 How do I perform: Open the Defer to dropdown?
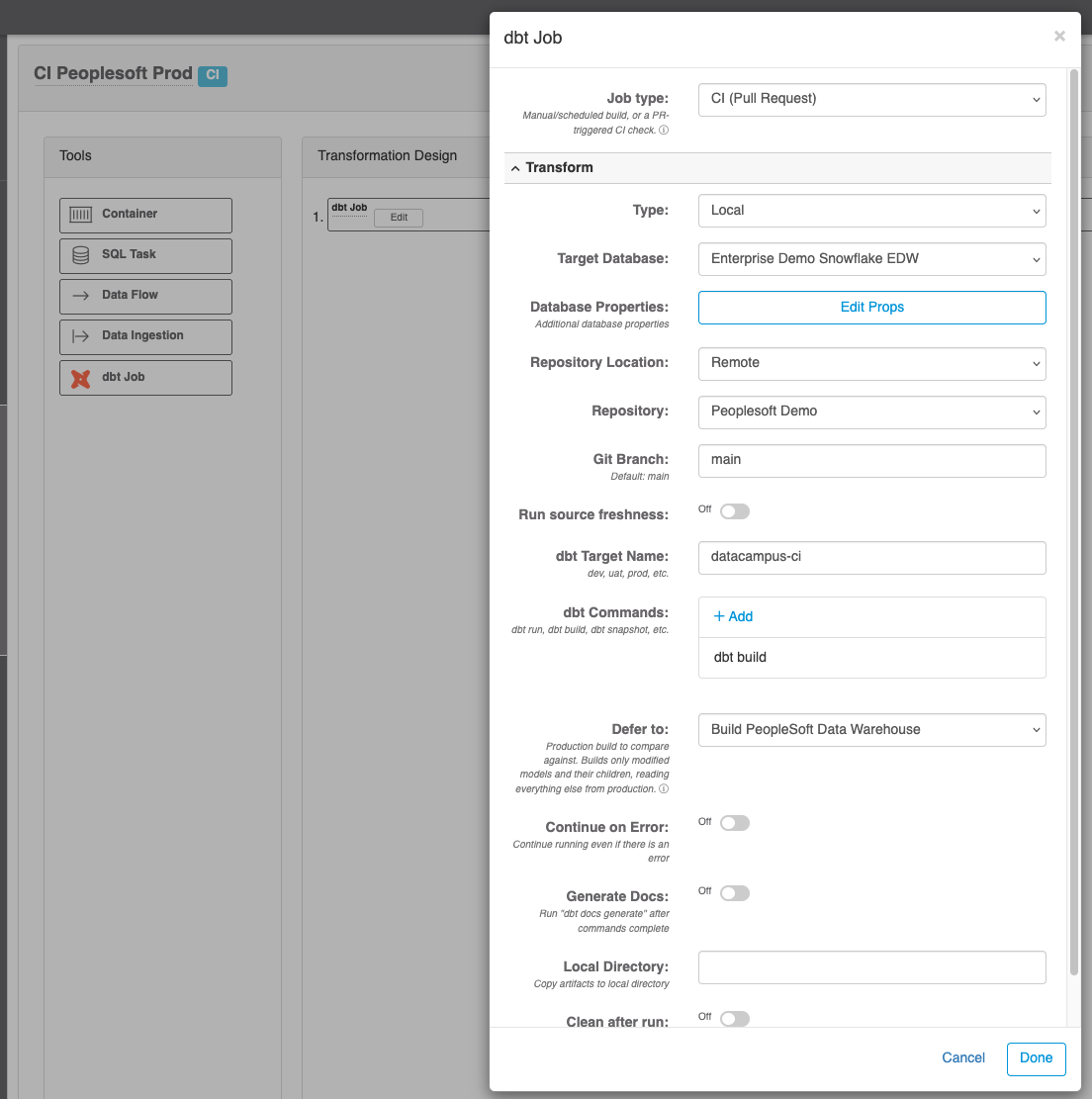point(871,730)
